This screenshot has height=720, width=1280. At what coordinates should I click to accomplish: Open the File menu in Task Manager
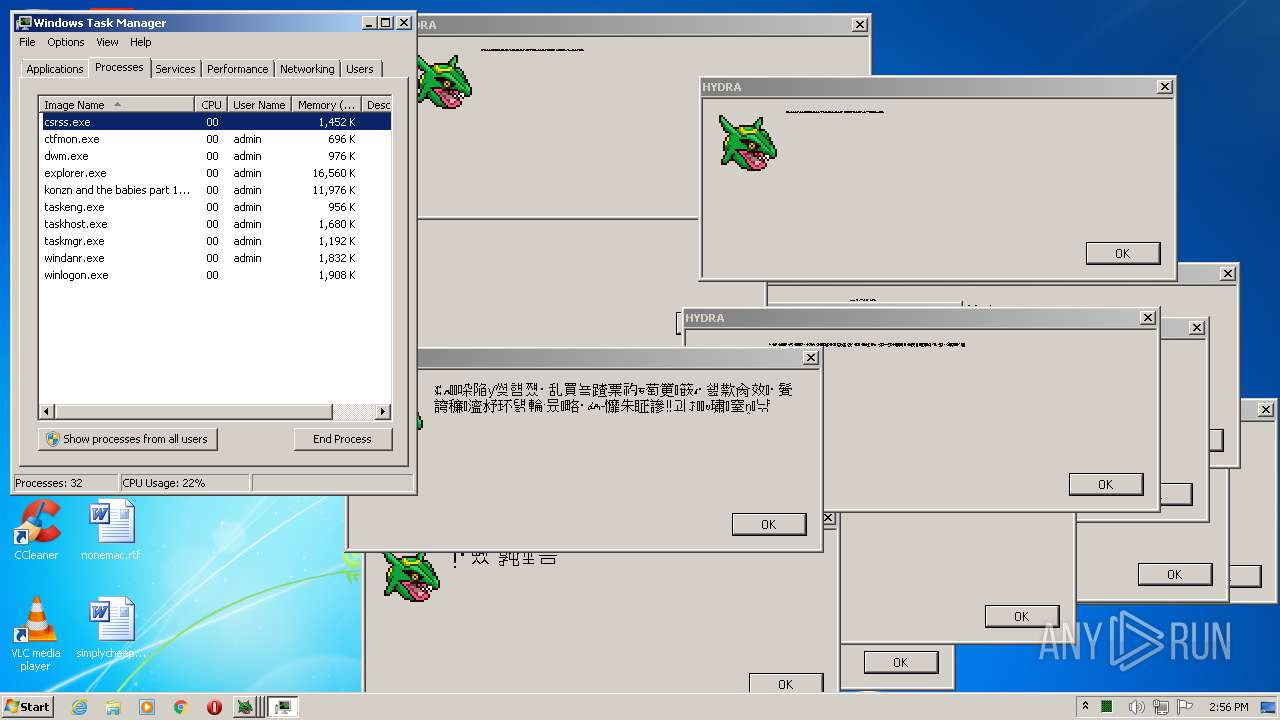click(27, 42)
